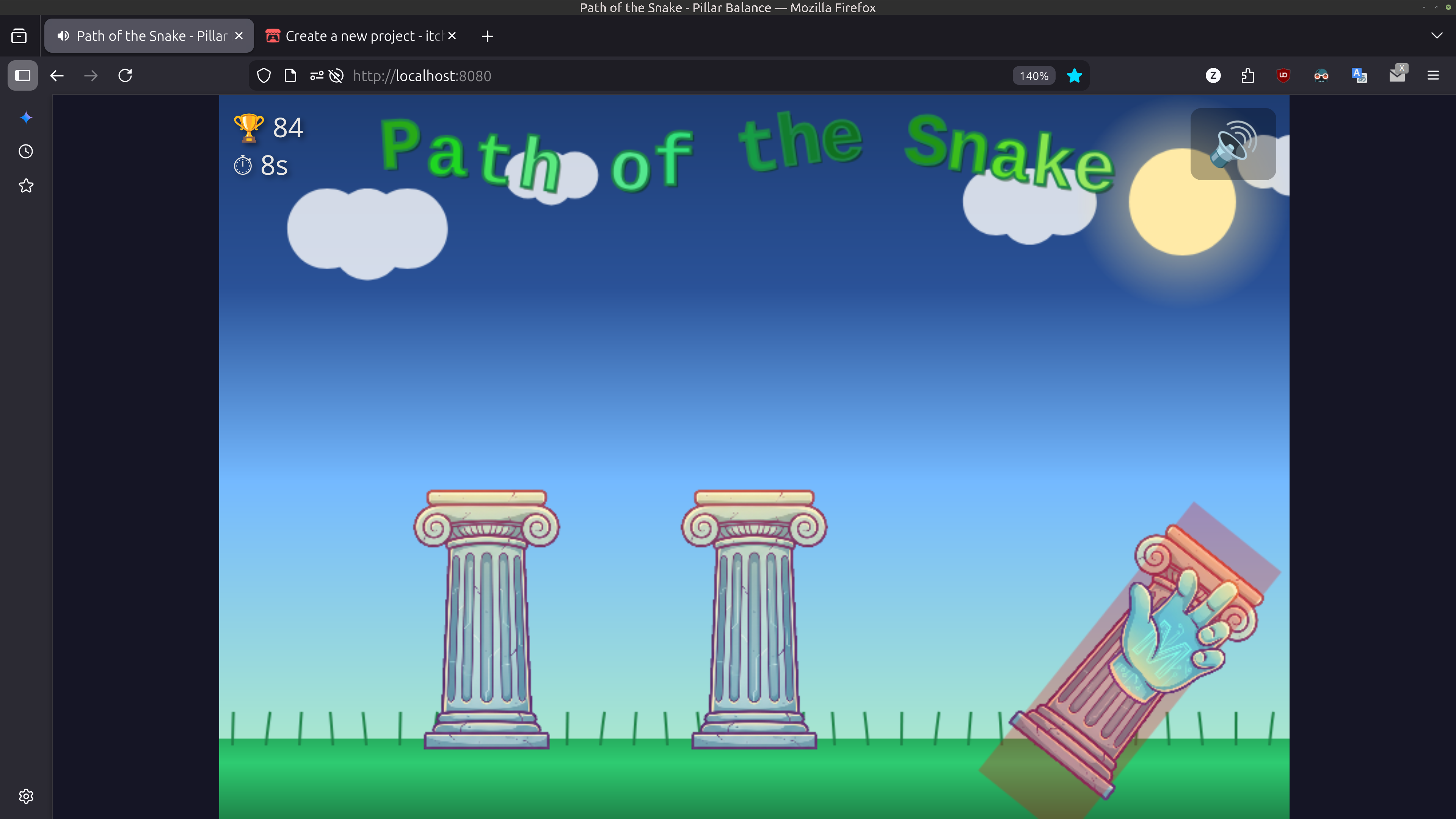1456x819 pixels.
Task: Select Path of the Snake tab
Action: (x=148, y=36)
